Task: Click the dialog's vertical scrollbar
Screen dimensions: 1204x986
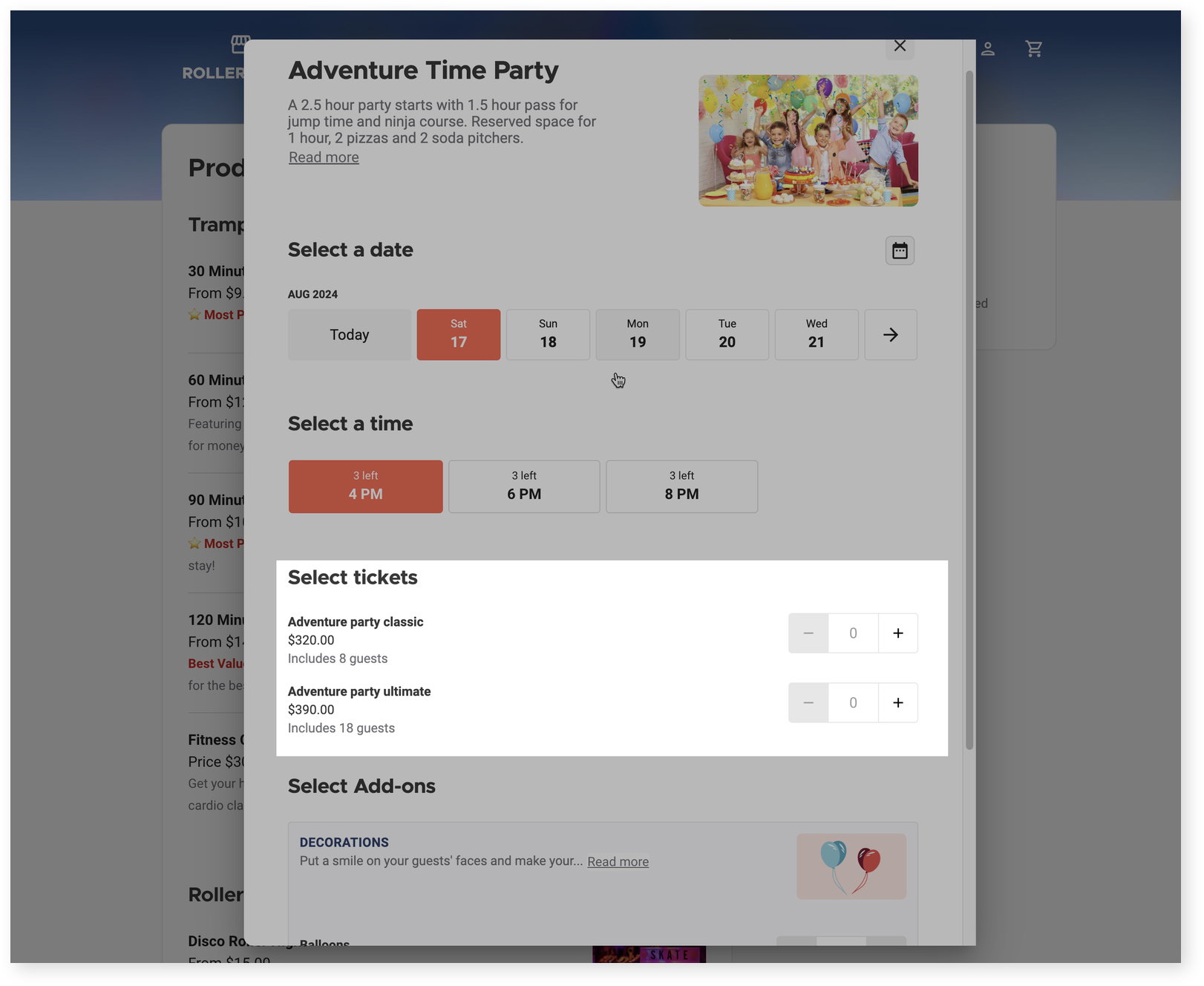Action: tap(969, 408)
